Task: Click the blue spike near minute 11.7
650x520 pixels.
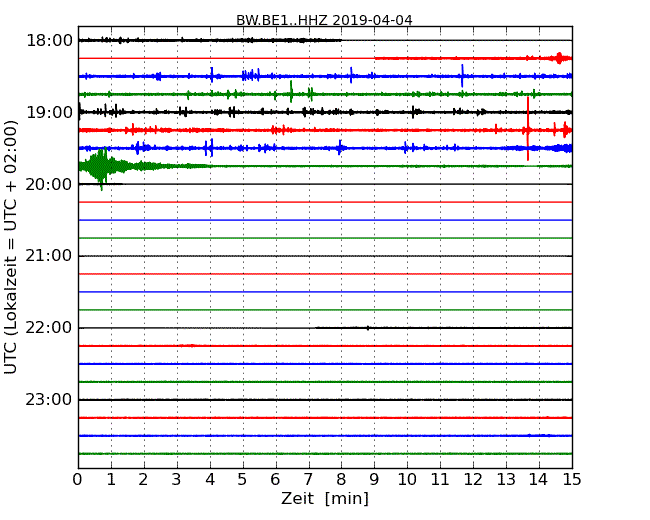Action: [462, 76]
